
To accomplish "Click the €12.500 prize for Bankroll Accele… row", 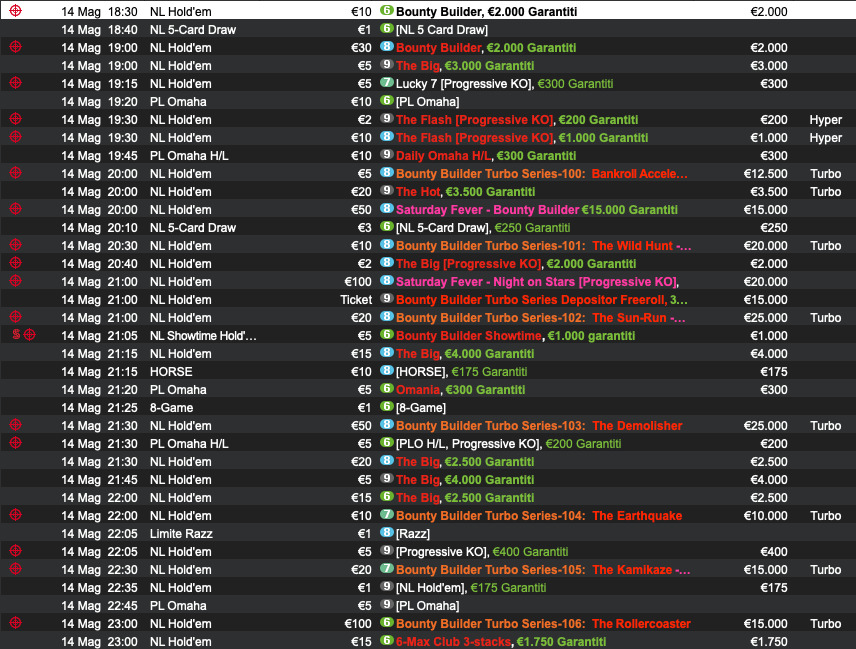I will click(x=765, y=174).
